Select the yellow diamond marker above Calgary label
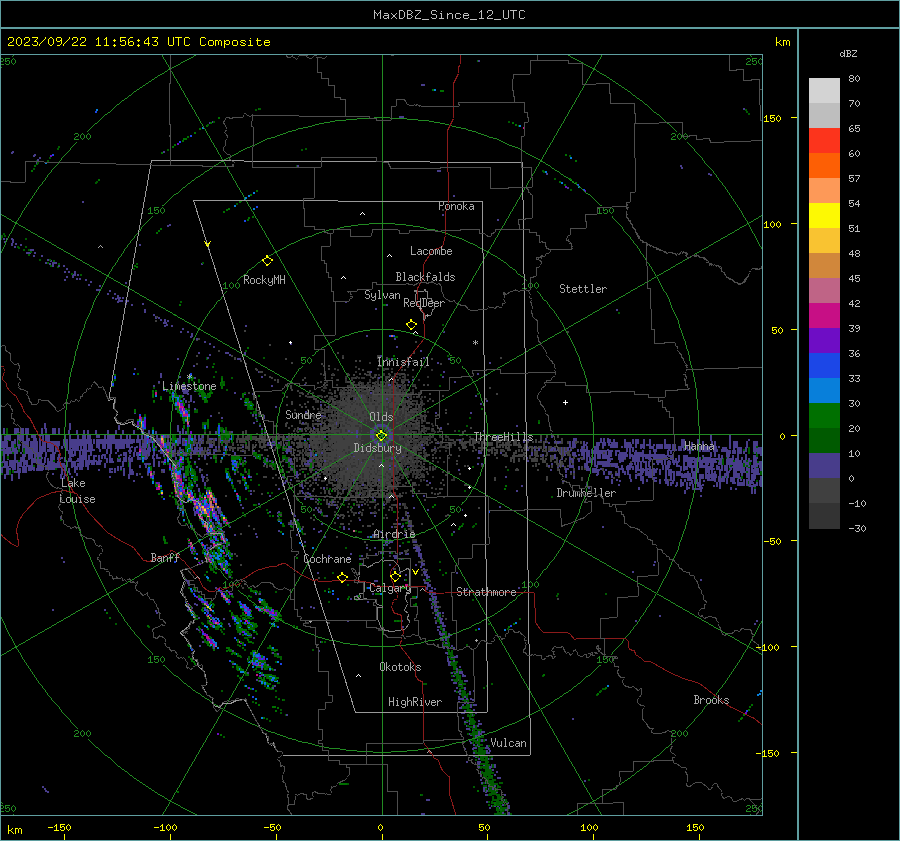 [395, 576]
